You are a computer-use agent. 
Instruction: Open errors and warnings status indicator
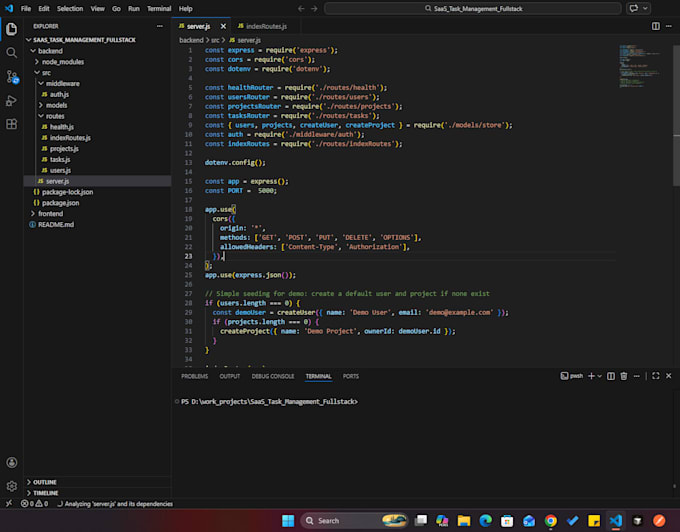click(x=35, y=504)
